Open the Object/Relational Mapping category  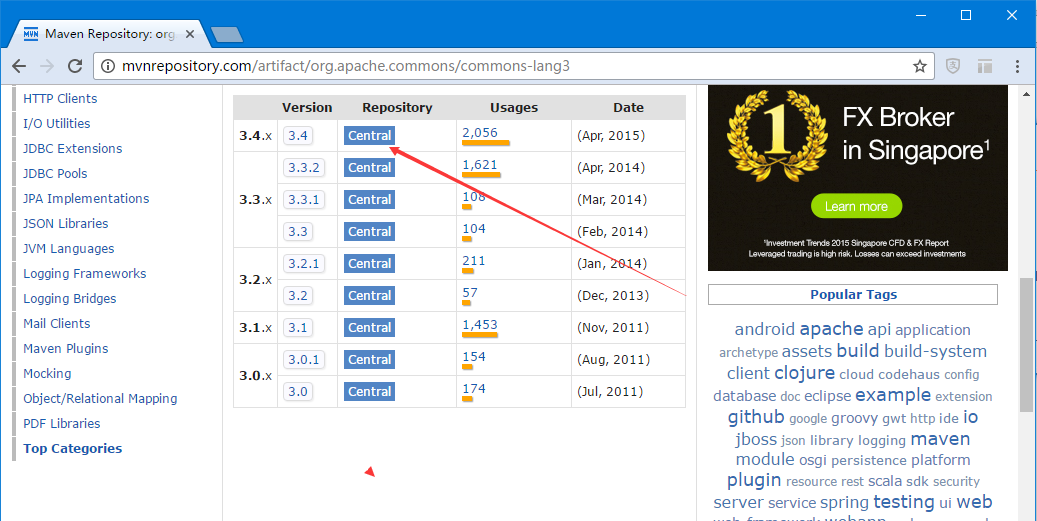coord(101,399)
